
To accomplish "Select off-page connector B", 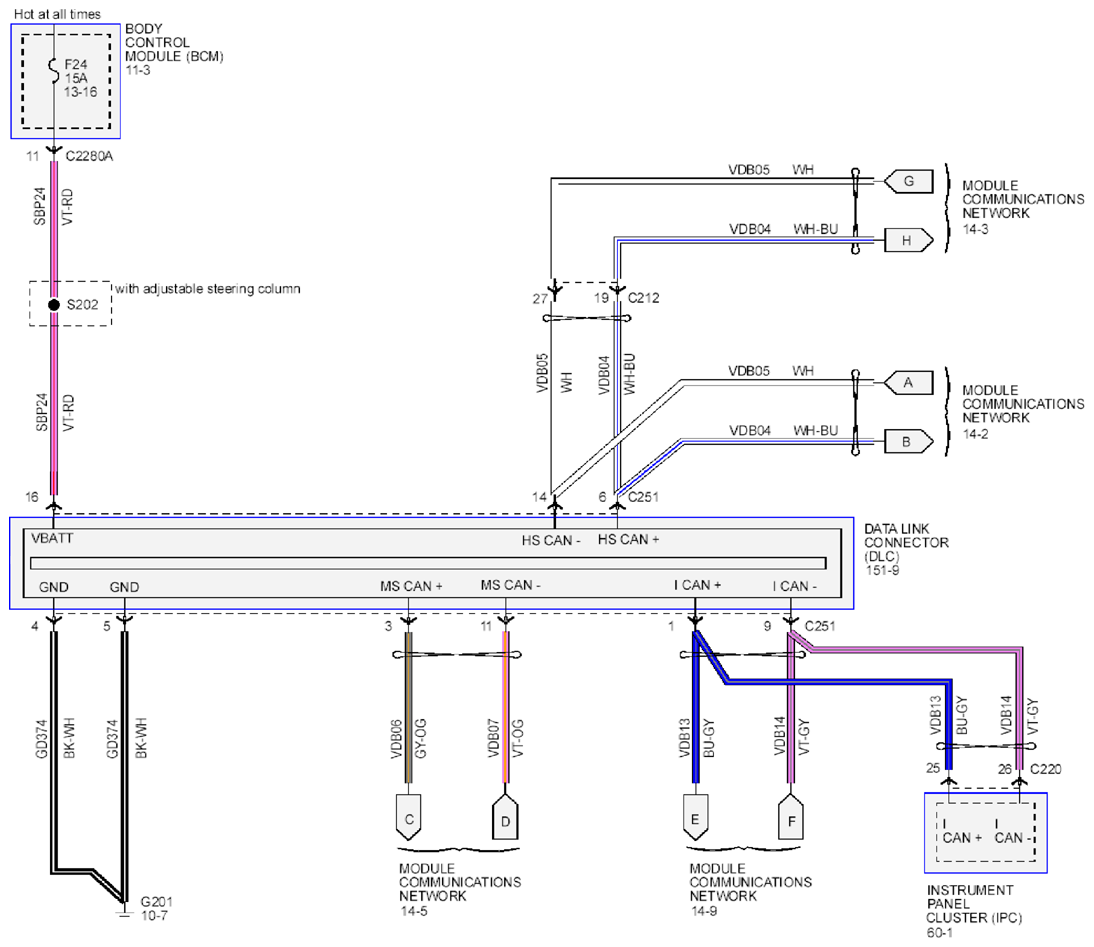I will (x=908, y=441).
